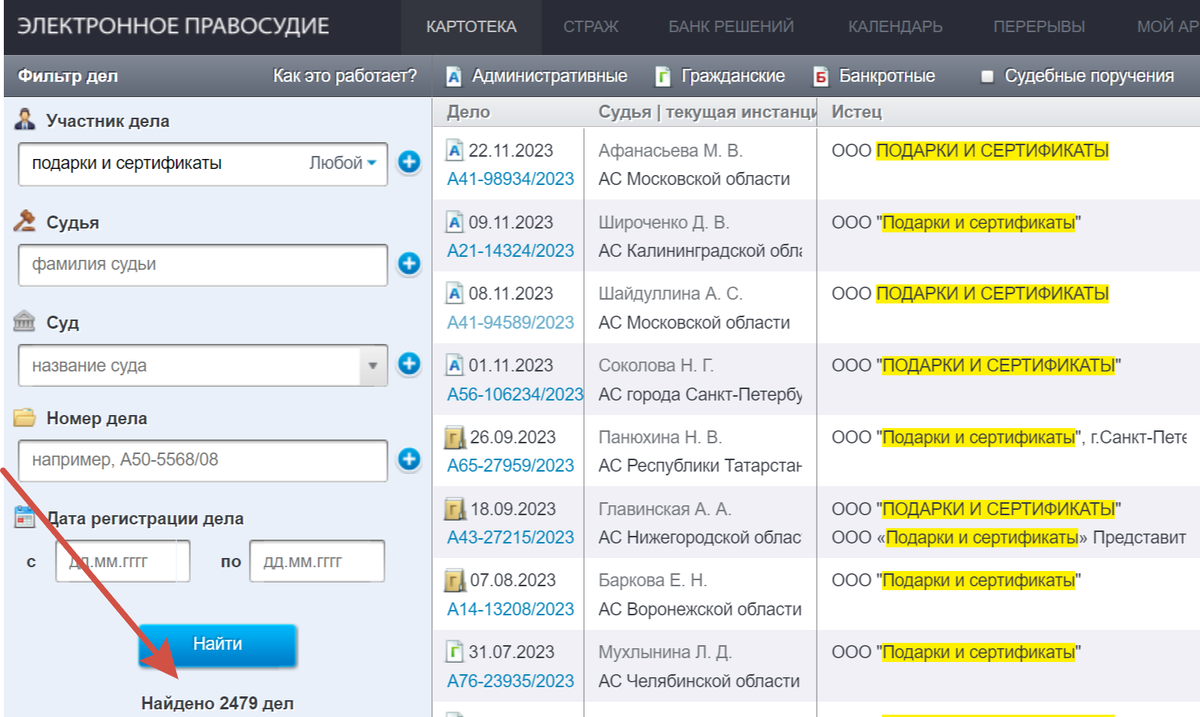This screenshot has height=717, width=1200.
Task: Open the КАРТОТЕКА tab
Action: click(x=471, y=27)
